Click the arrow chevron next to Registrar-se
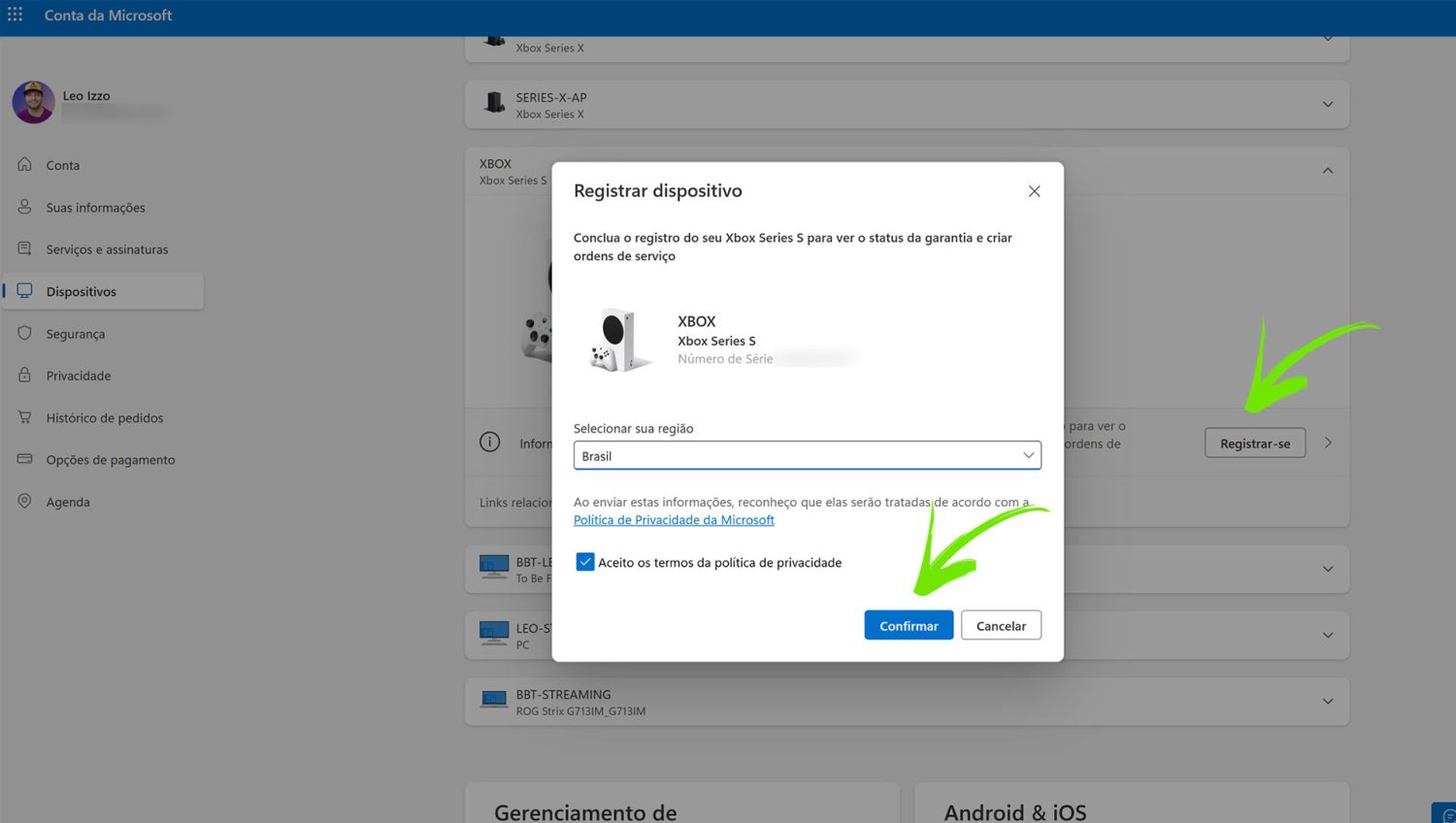The width and height of the screenshot is (1456, 823). tap(1328, 443)
